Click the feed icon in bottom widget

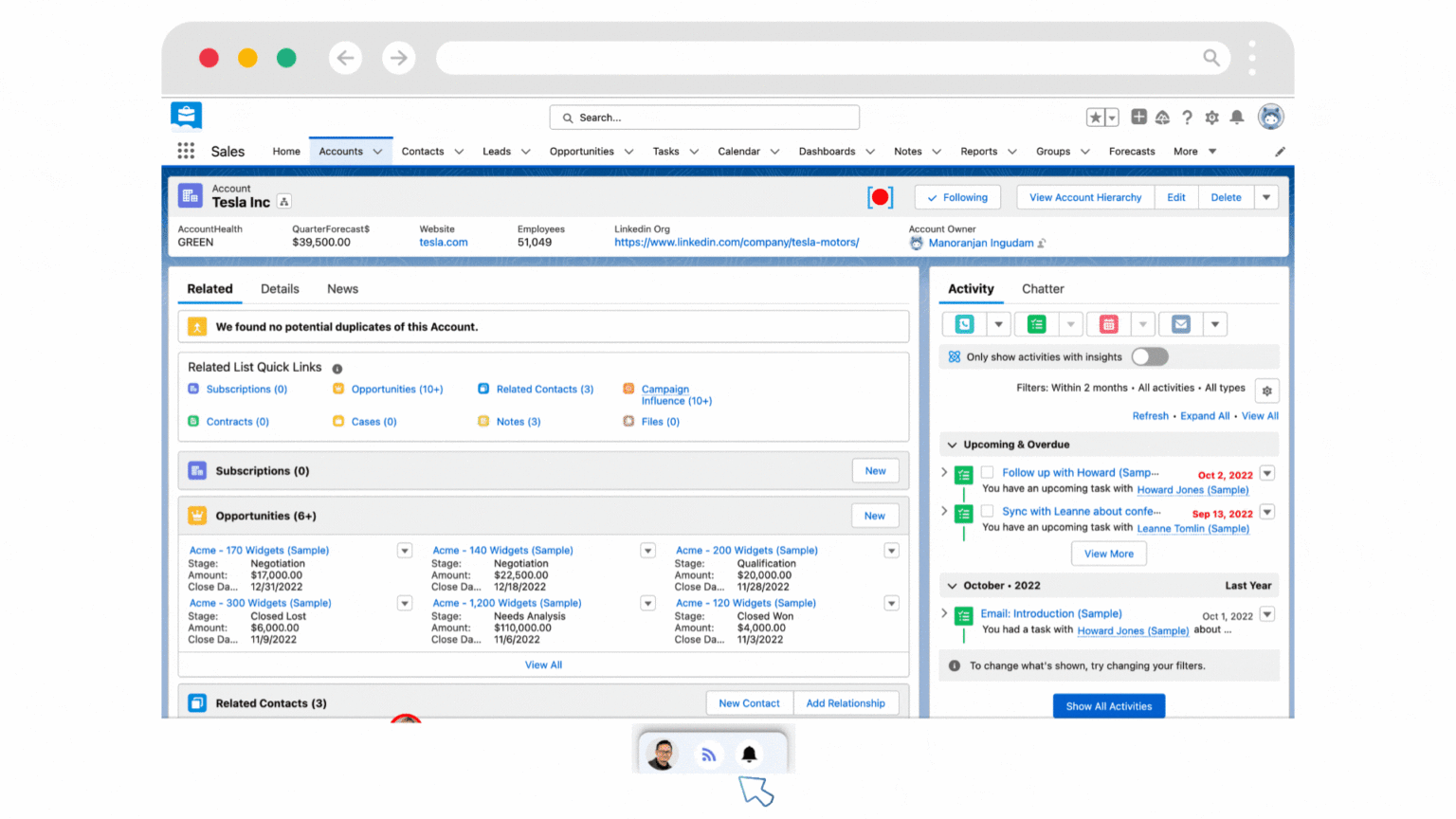pos(708,755)
